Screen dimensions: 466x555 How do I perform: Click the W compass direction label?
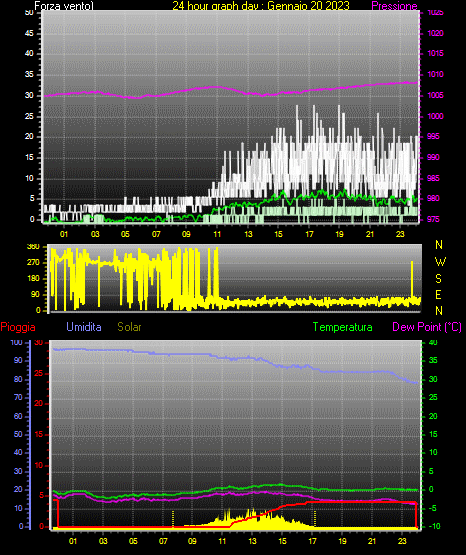point(440,262)
